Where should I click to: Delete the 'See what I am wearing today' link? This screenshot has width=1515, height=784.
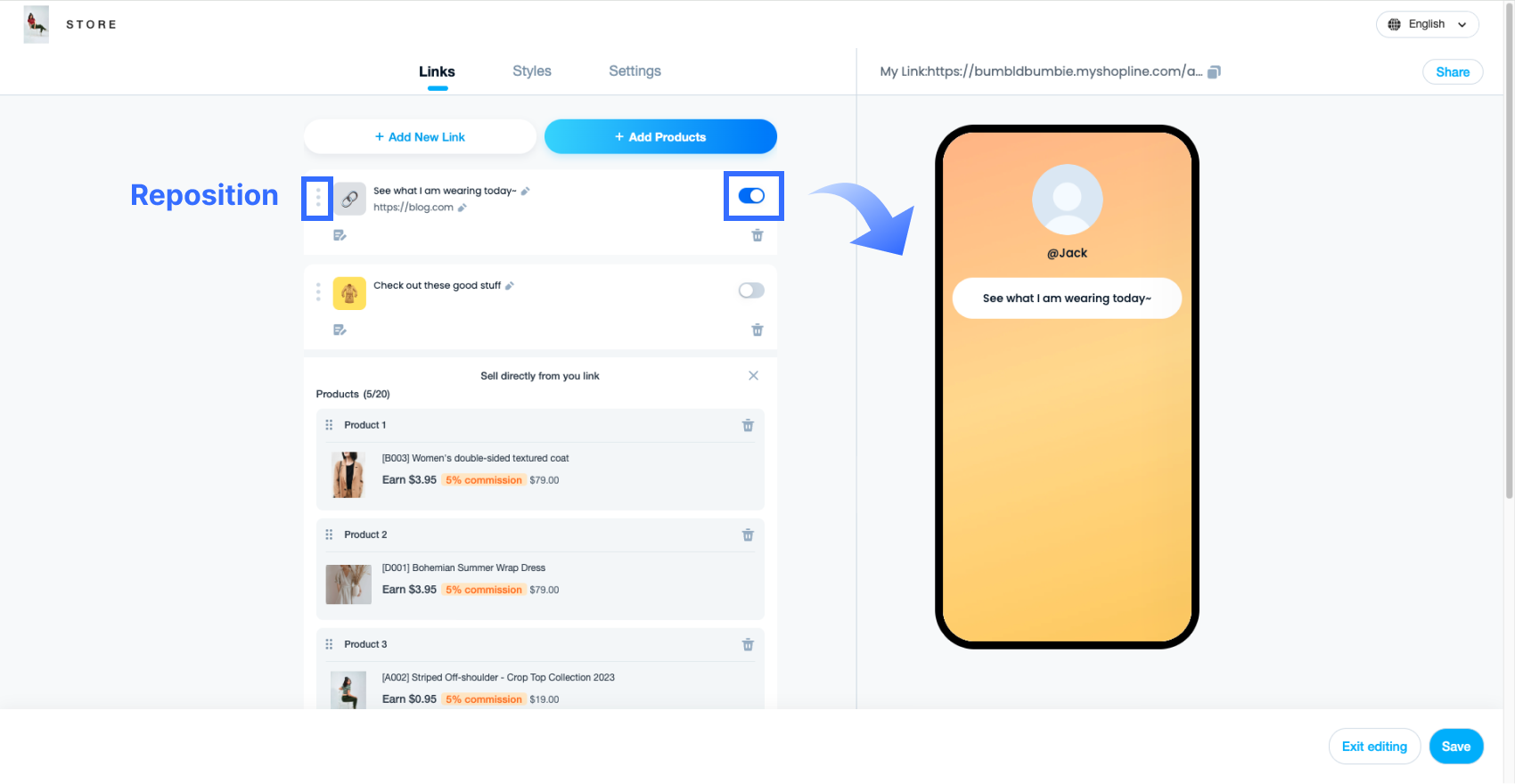pyautogui.click(x=757, y=235)
